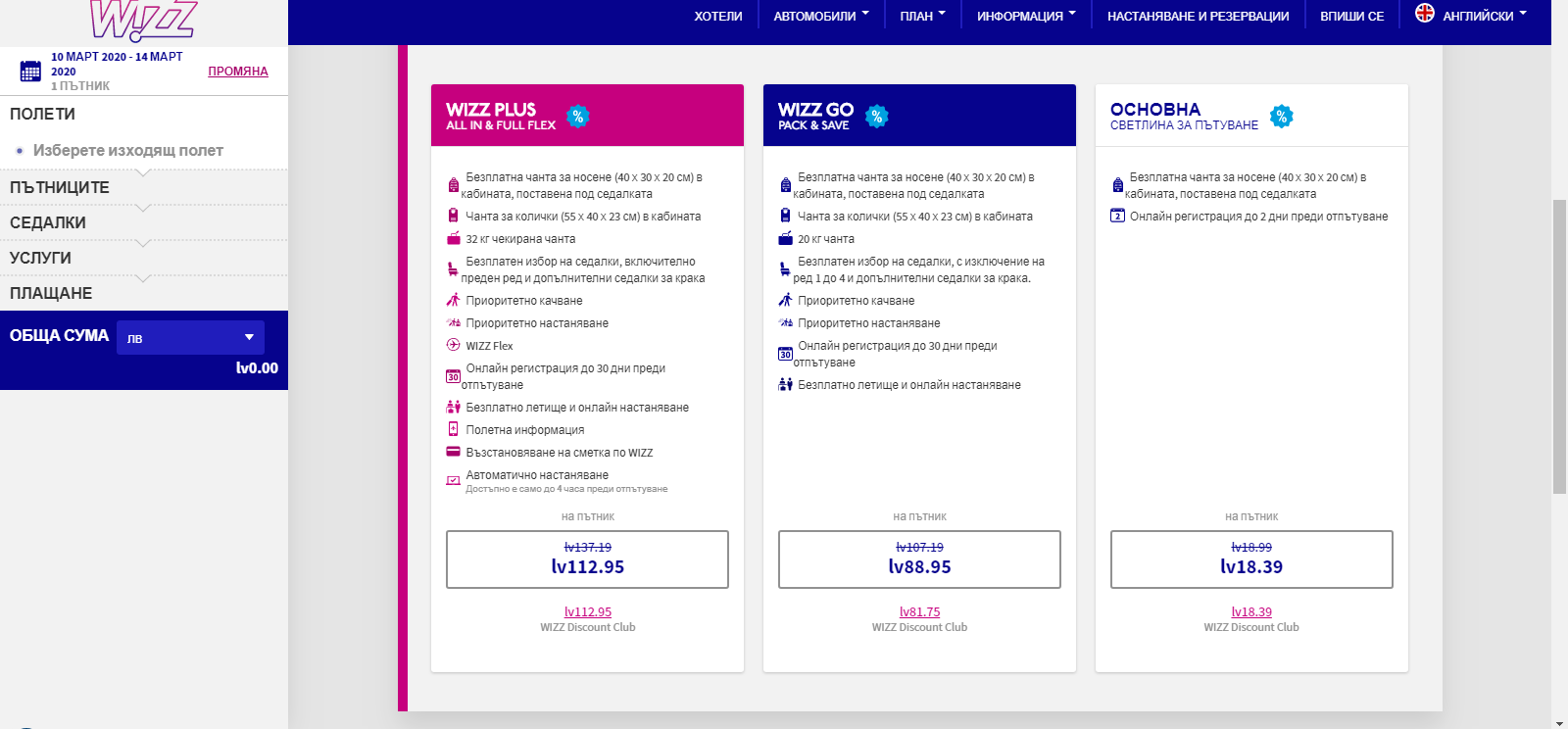Click the percent badge on ОСНОВНА bundle
This screenshot has width=1568, height=729.
[1281, 117]
